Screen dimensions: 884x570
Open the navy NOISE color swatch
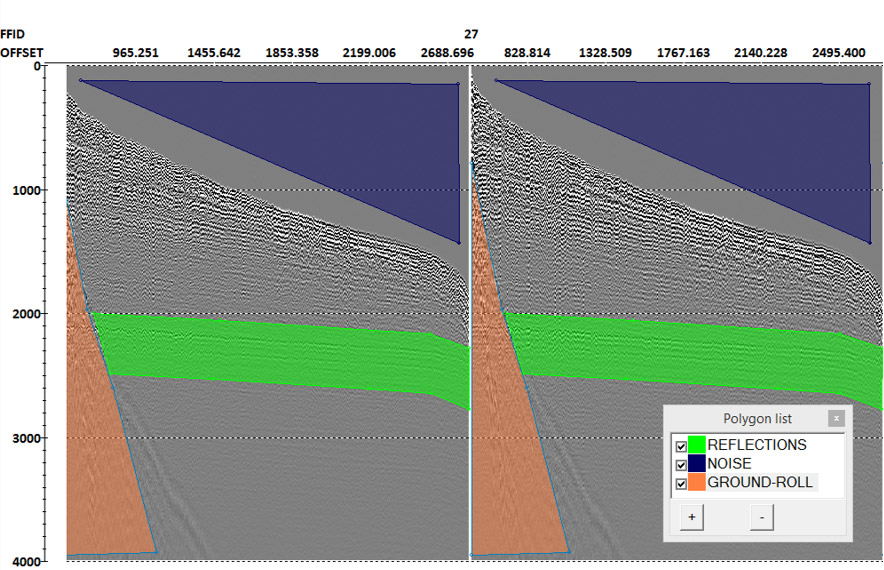click(696, 465)
